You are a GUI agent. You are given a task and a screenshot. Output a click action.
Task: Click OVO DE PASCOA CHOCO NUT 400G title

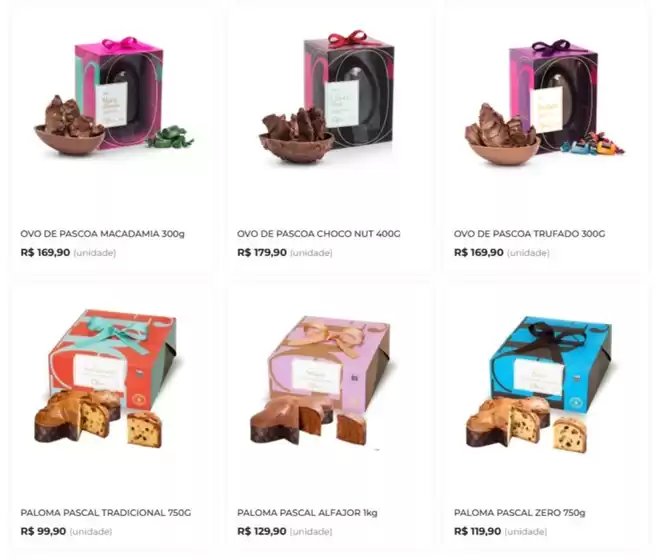click(319, 234)
